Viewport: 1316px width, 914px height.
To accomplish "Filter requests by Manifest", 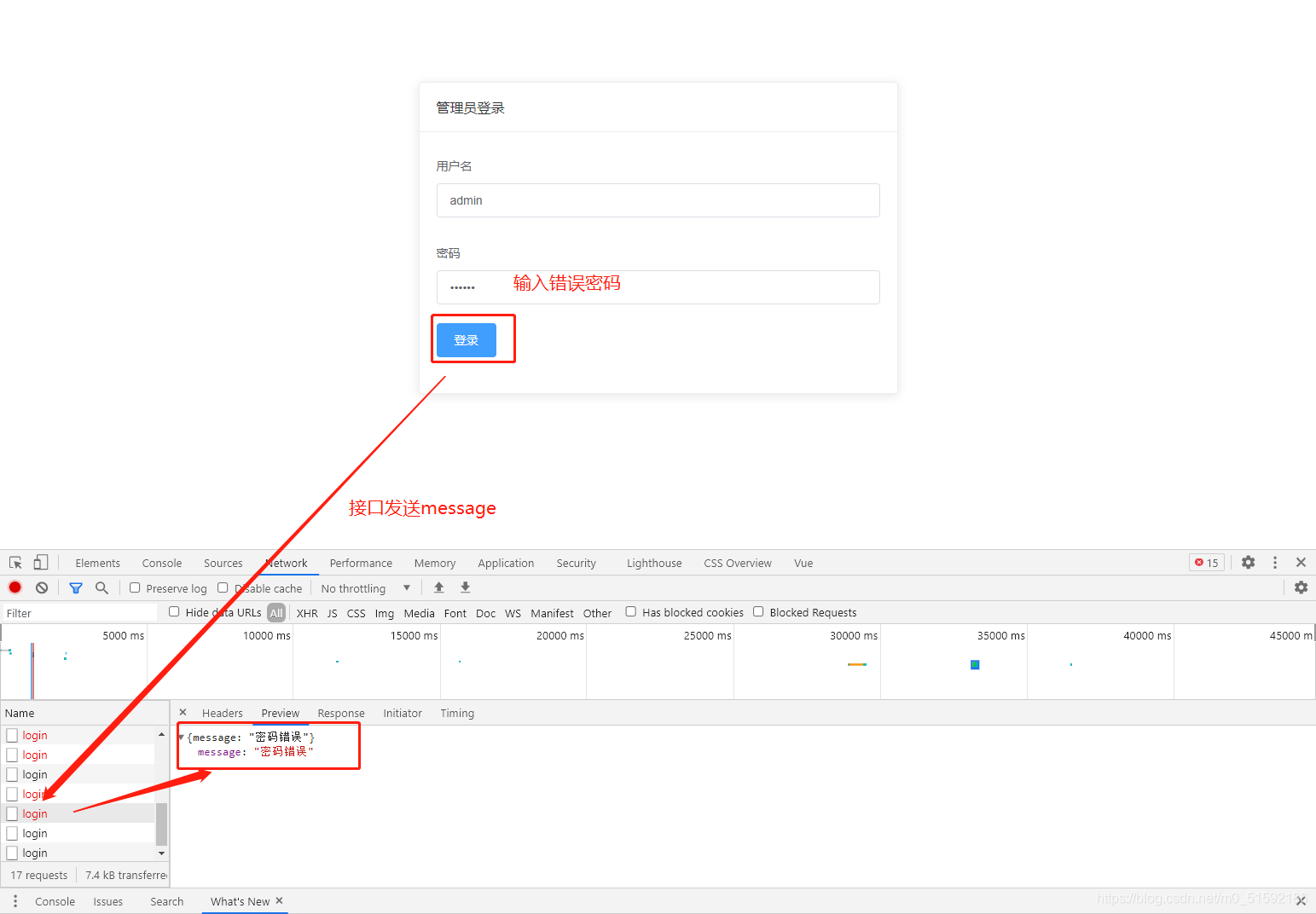I will pyautogui.click(x=553, y=613).
